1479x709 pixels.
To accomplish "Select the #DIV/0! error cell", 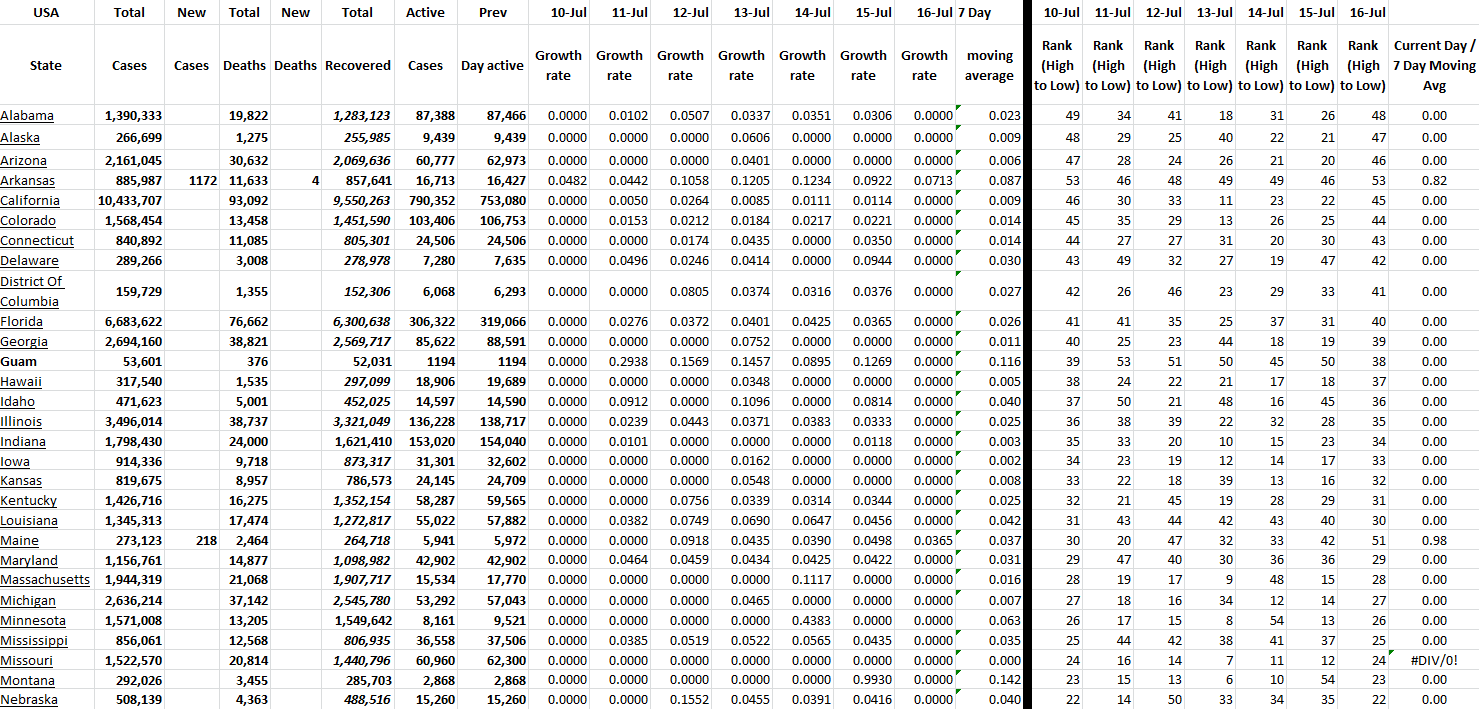I will pyautogui.click(x=1433, y=660).
